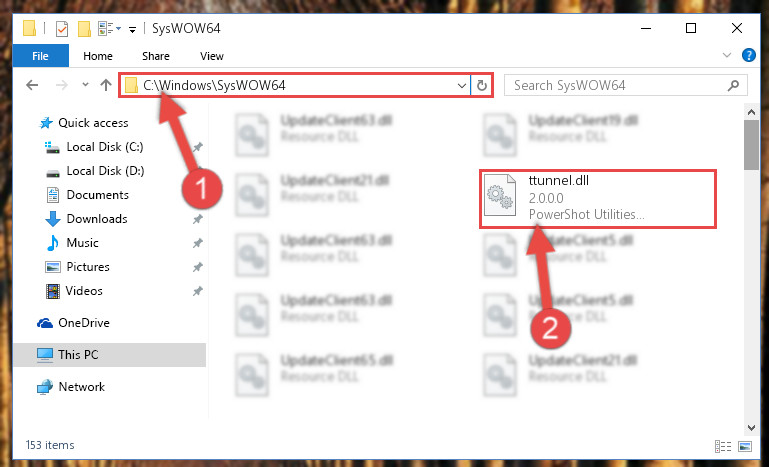Switch to large icons view

(745, 446)
